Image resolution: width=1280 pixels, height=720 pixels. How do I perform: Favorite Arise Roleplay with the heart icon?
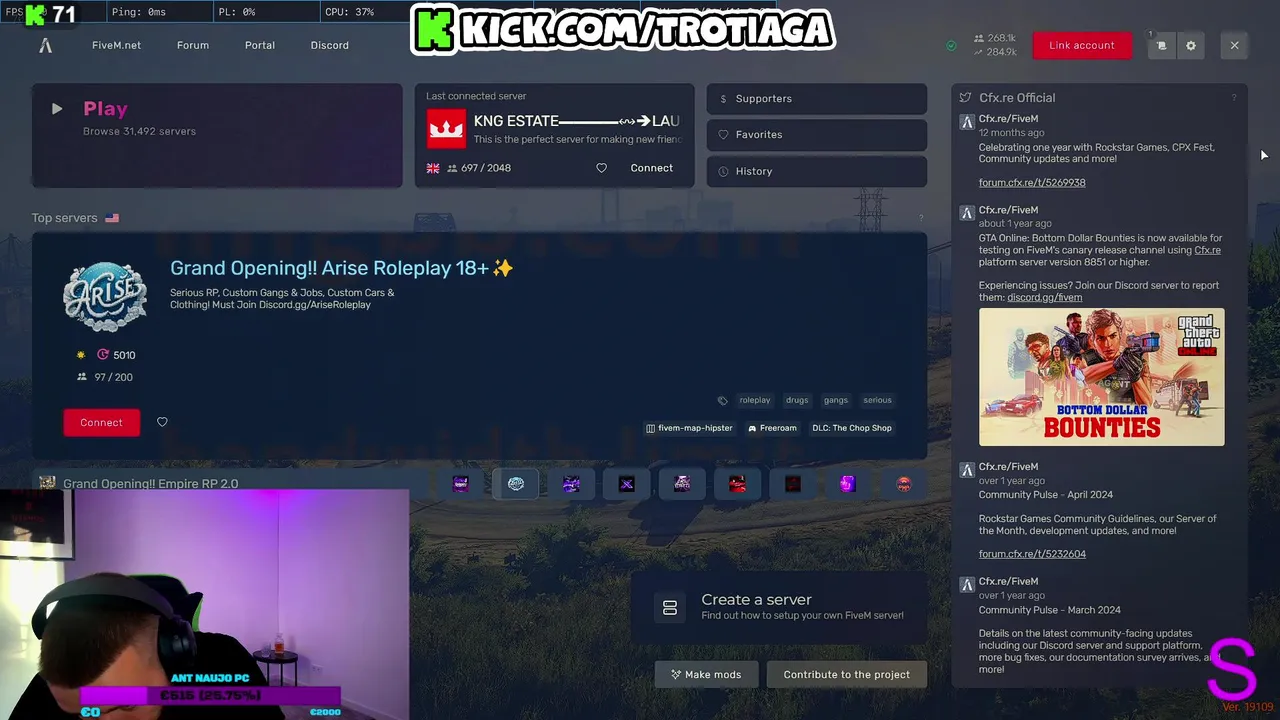[162, 422]
